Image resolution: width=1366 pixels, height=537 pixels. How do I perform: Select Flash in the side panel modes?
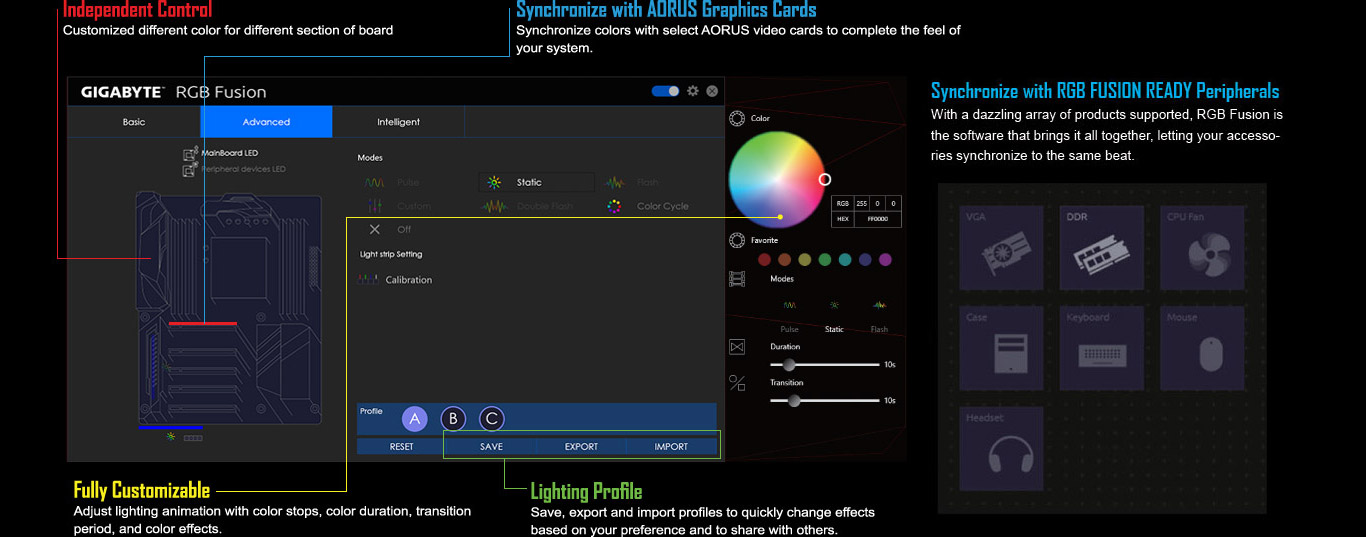pos(879,316)
